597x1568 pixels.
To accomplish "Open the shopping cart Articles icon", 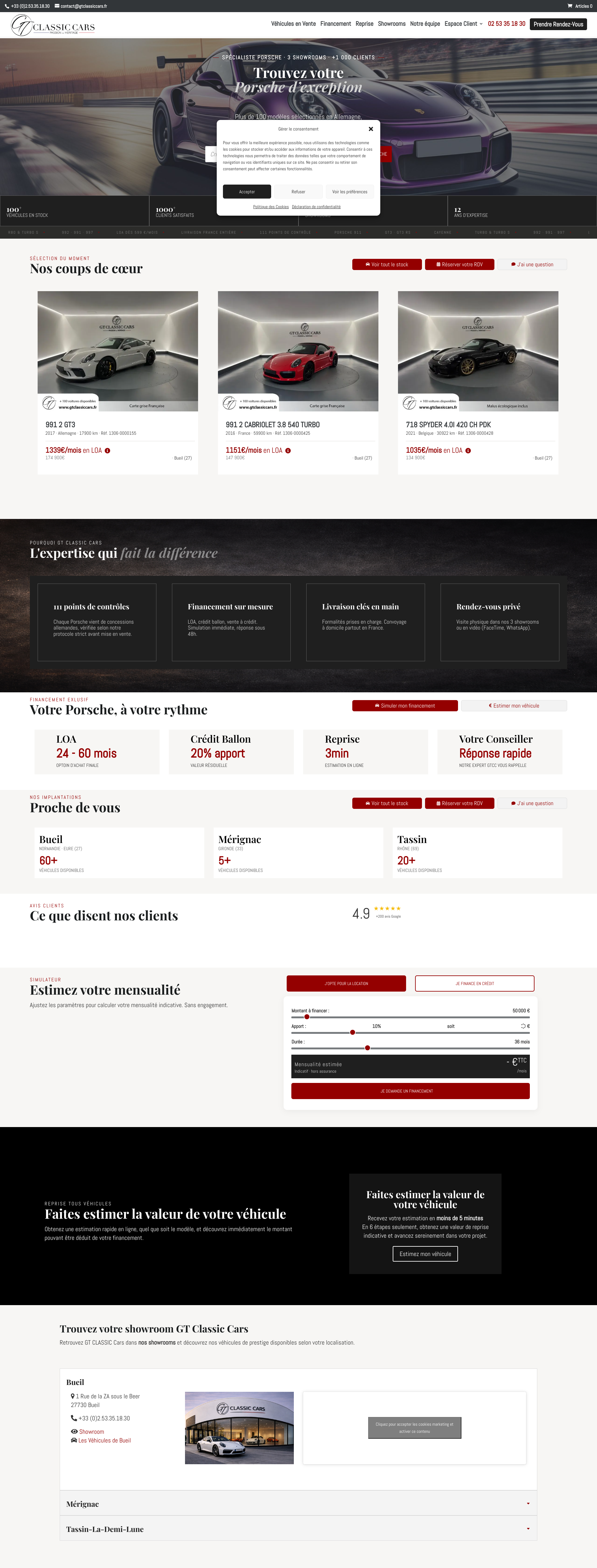I will 579,6.
